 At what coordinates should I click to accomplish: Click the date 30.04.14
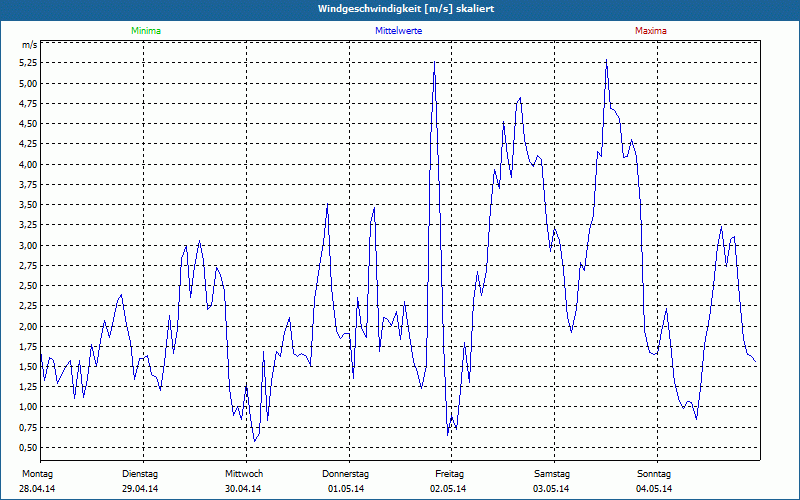tap(243, 489)
